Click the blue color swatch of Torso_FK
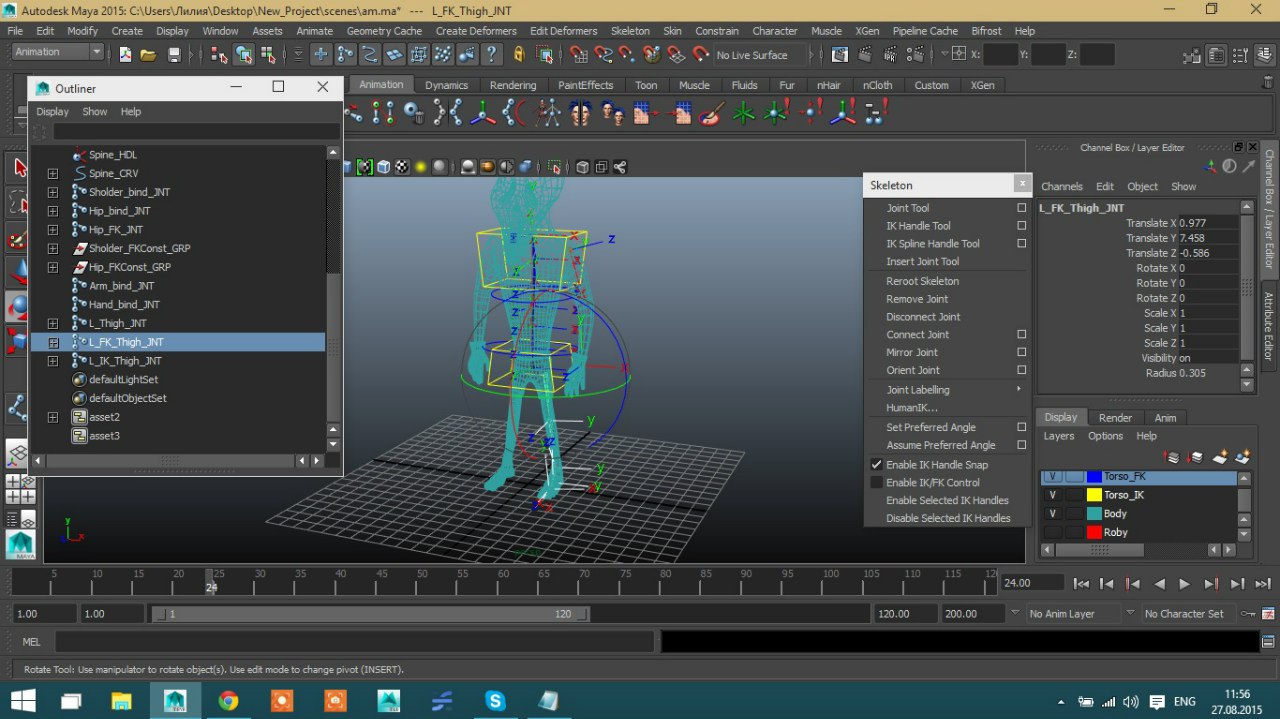 click(x=1094, y=477)
